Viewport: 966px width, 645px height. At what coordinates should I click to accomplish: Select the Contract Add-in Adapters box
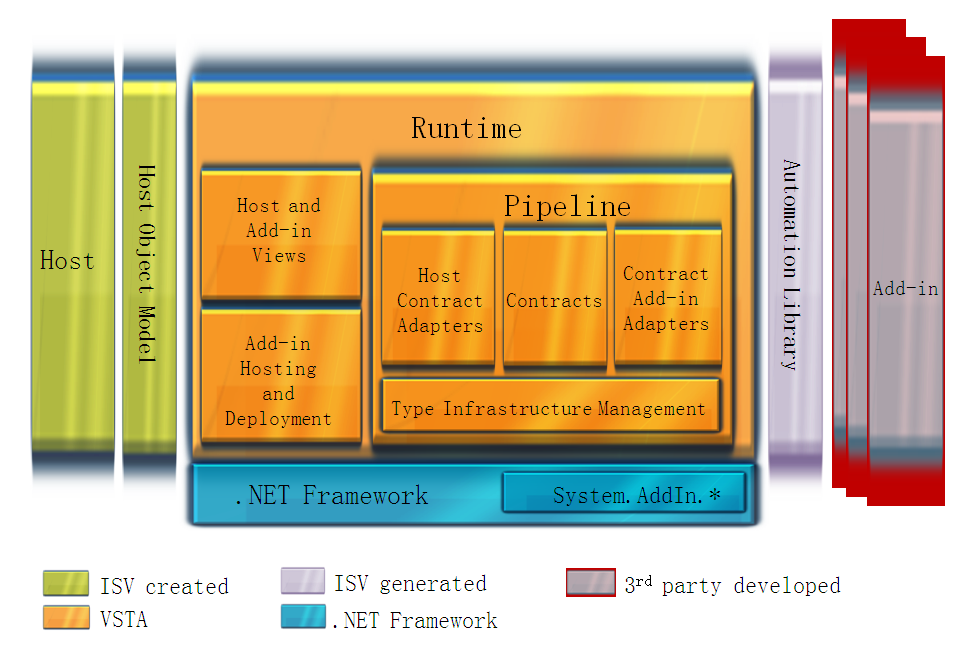click(668, 297)
